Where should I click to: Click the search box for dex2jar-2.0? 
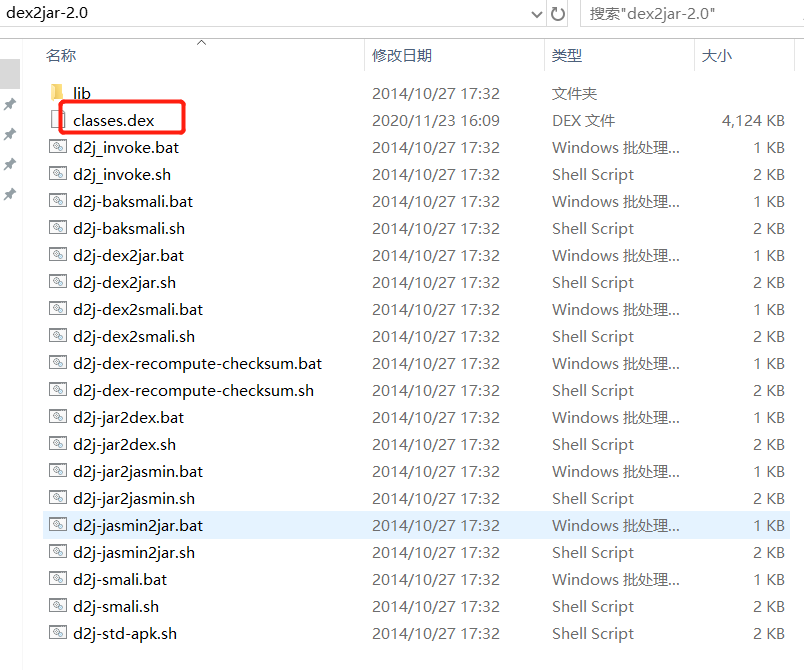691,13
